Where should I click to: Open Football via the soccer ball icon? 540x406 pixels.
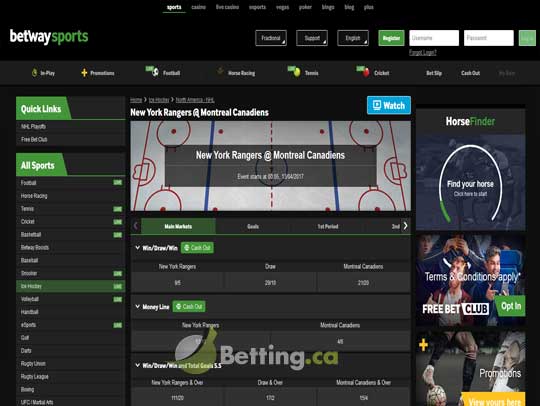tap(155, 72)
